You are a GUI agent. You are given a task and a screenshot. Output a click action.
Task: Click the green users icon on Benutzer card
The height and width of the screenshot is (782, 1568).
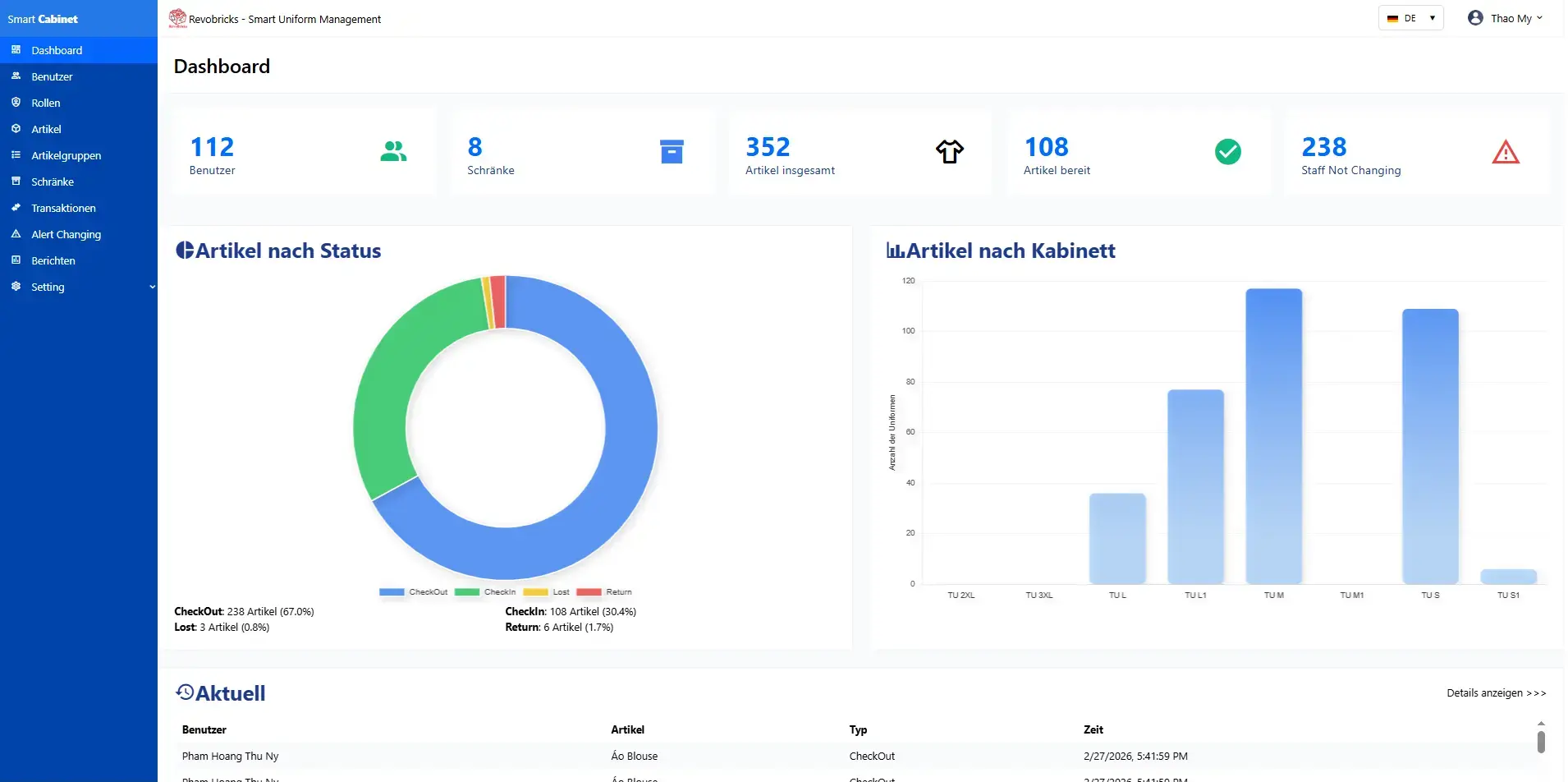(x=393, y=152)
